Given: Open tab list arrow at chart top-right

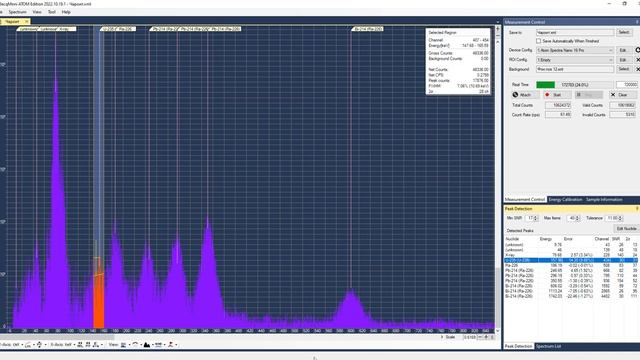Looking at the screenshot, I should (x=498, y=22).
